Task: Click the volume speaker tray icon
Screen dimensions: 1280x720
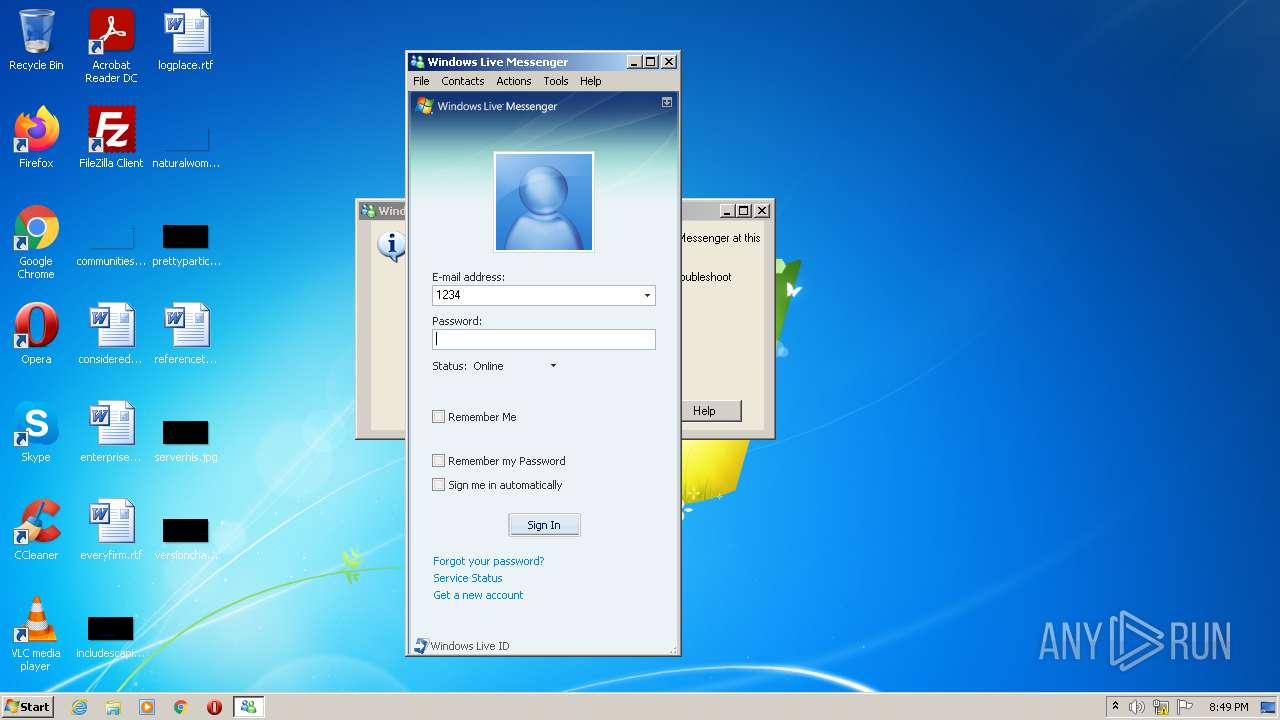Action: [1137, 707]
